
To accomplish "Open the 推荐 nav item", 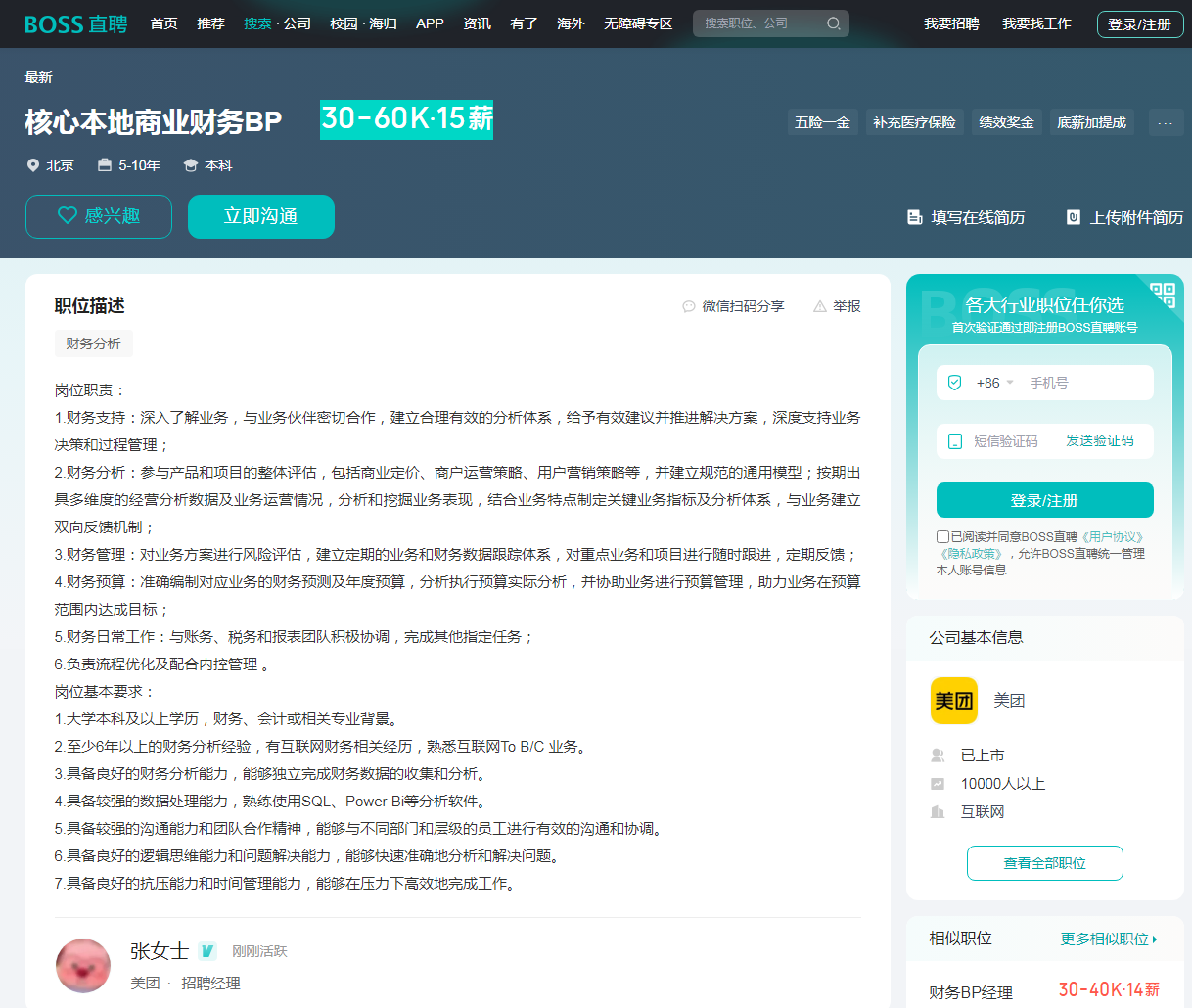I will tap(210, 23).
